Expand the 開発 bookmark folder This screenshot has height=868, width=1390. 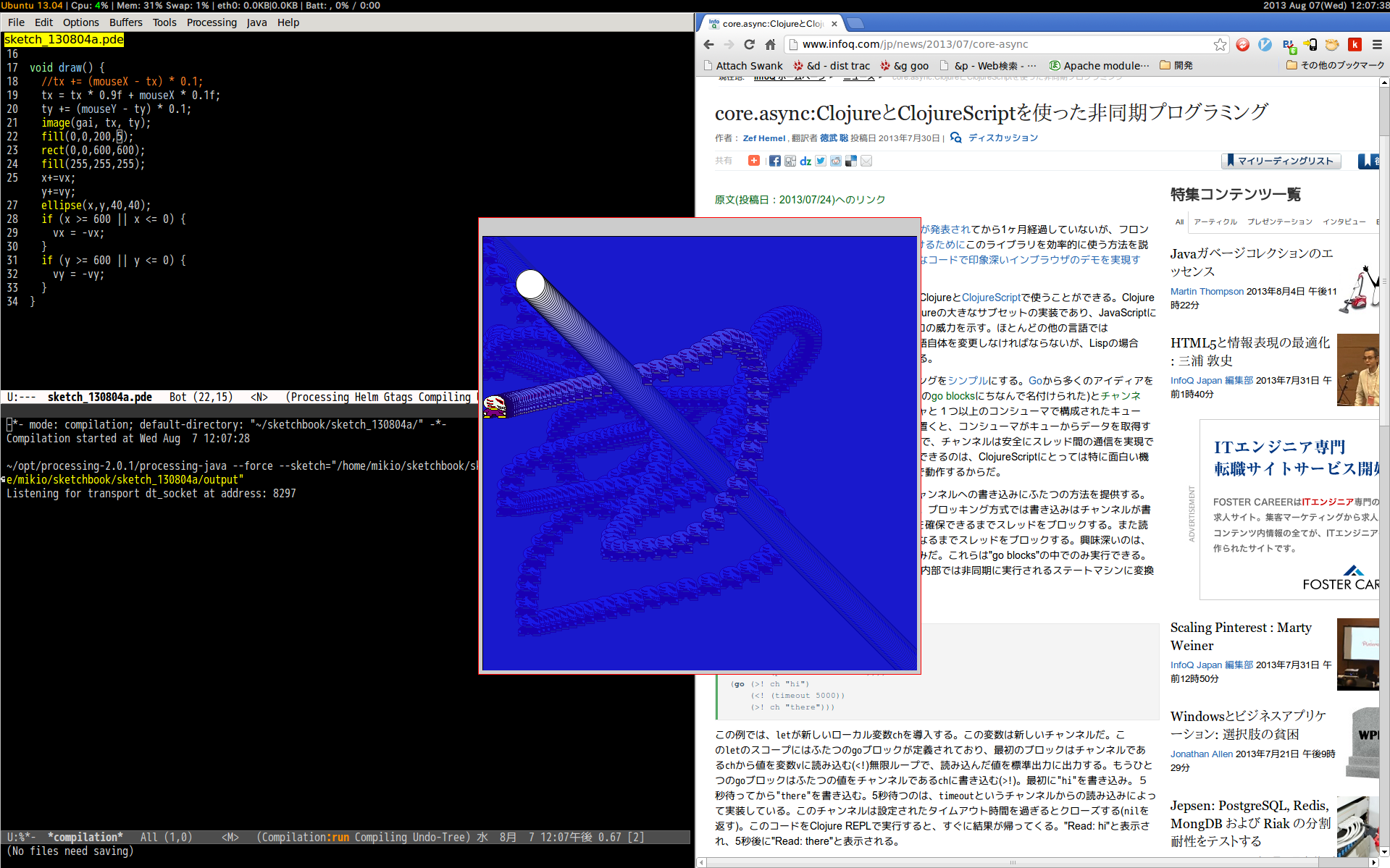point(1176,66)
